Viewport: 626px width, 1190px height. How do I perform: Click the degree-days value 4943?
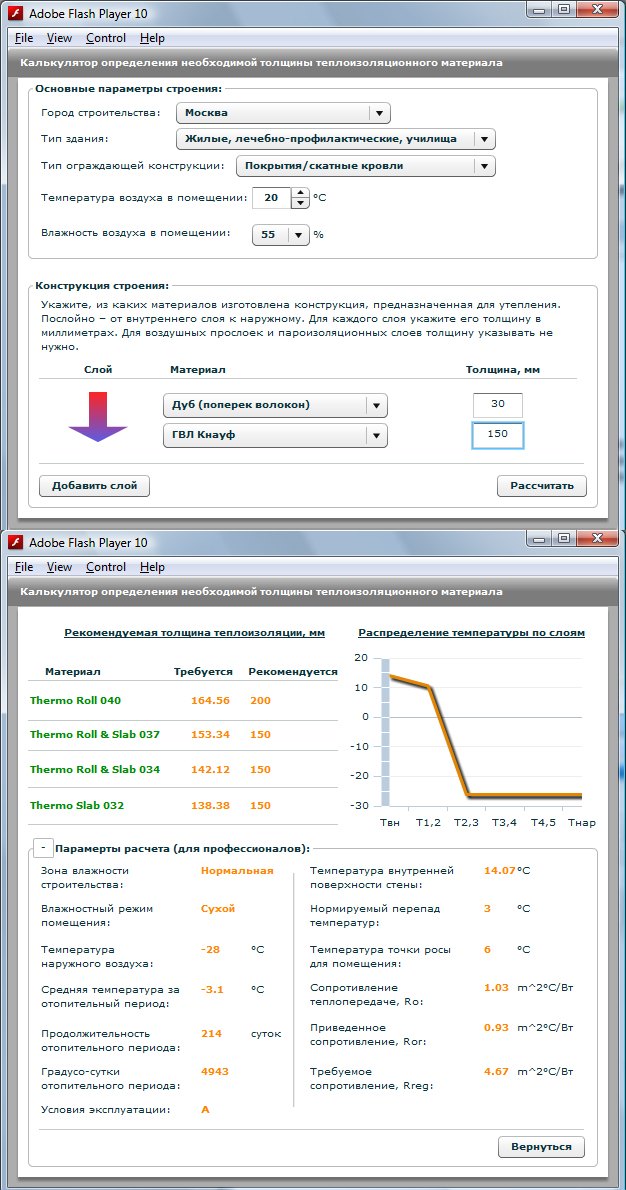point(215,1072)
